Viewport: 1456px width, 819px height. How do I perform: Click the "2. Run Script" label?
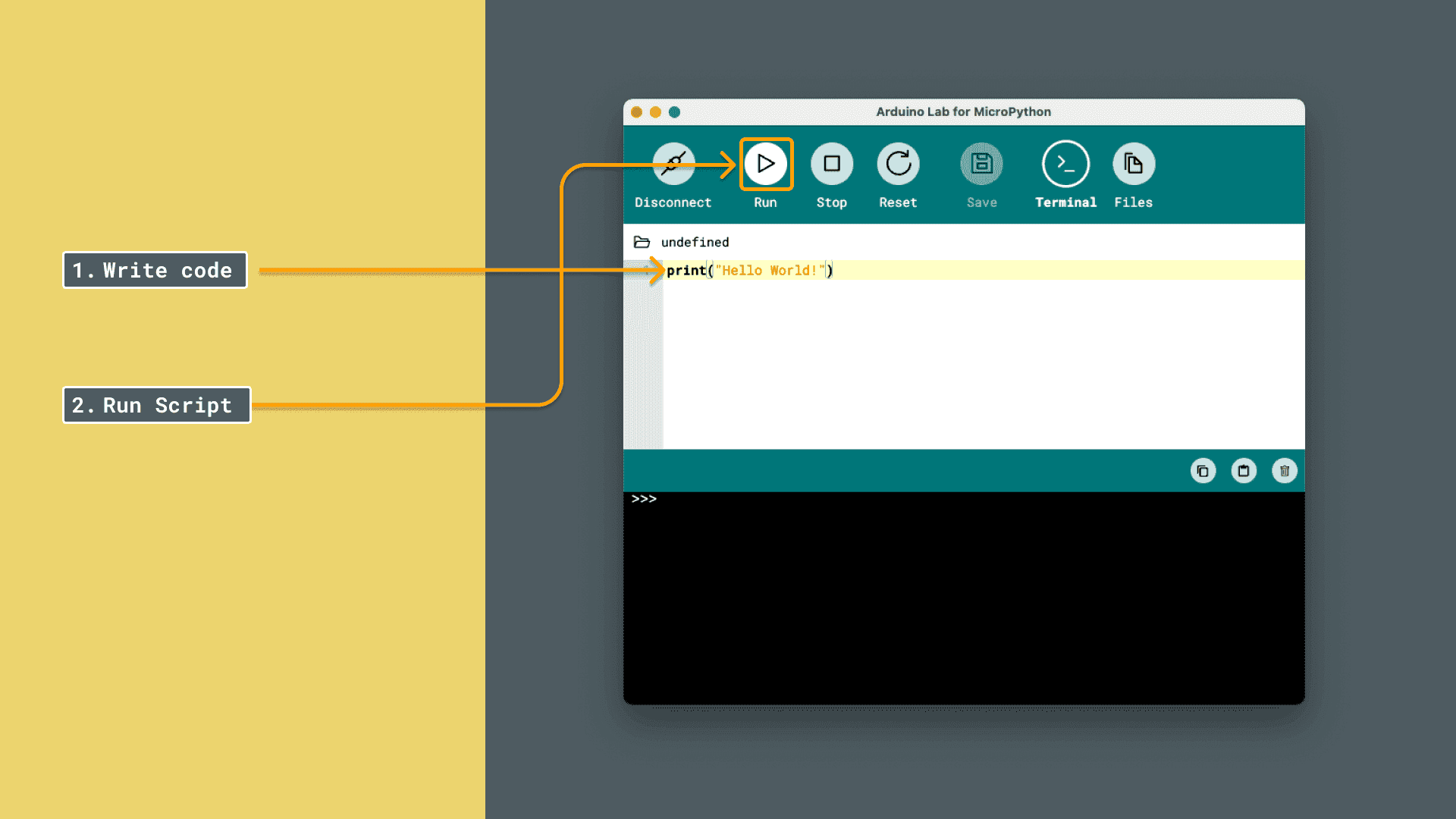pyautogui.click(x=156, y=406)
